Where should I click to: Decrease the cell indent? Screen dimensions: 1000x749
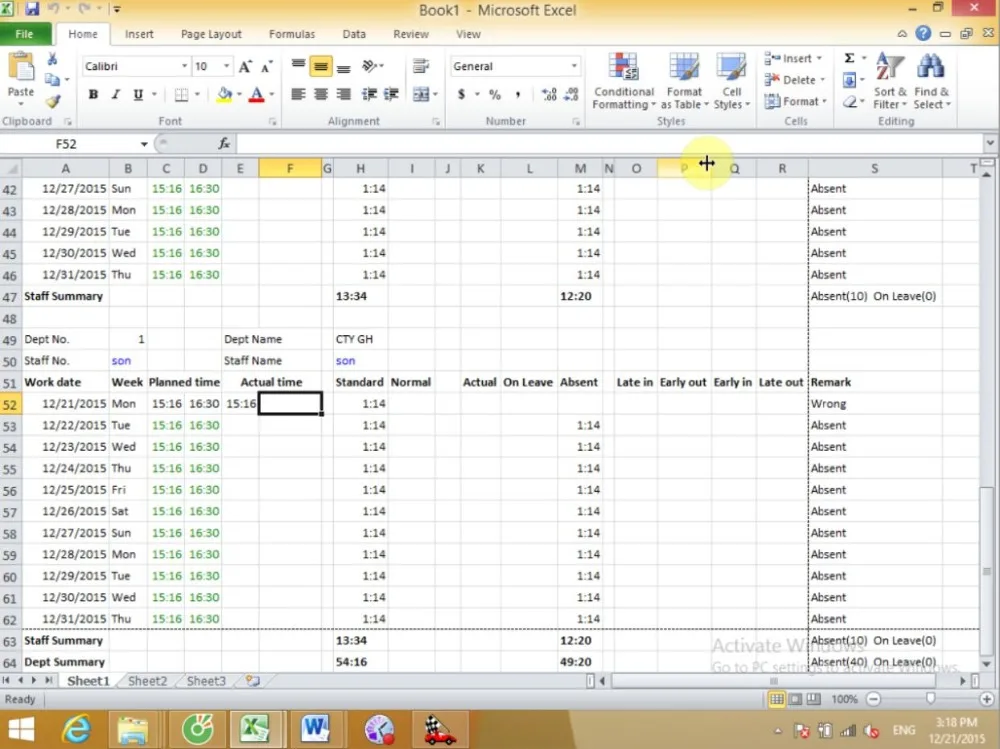[x=369, y=94]
